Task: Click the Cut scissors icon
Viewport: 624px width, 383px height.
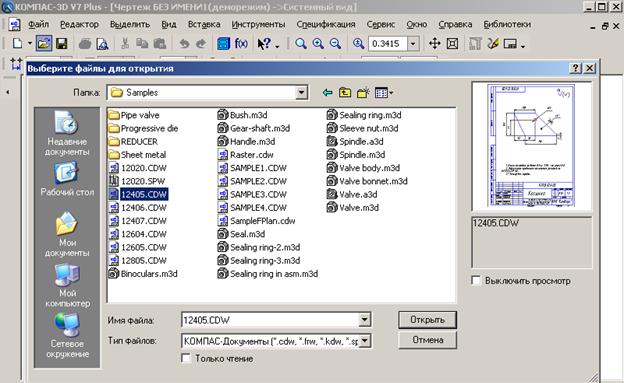Action: click(125, 43)
